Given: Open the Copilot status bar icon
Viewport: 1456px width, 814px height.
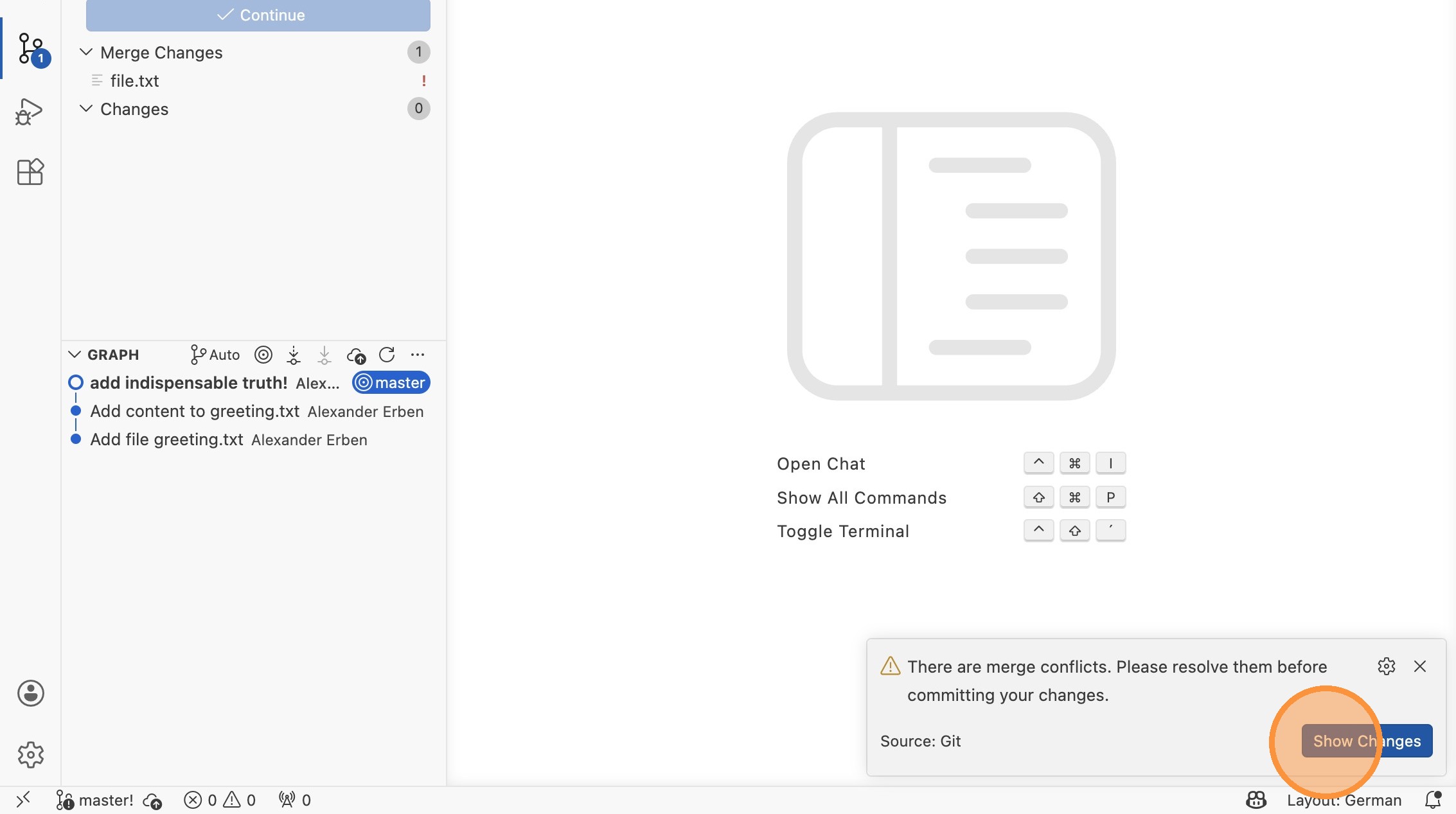Looking at the screenshot, I should [1256, 800].
